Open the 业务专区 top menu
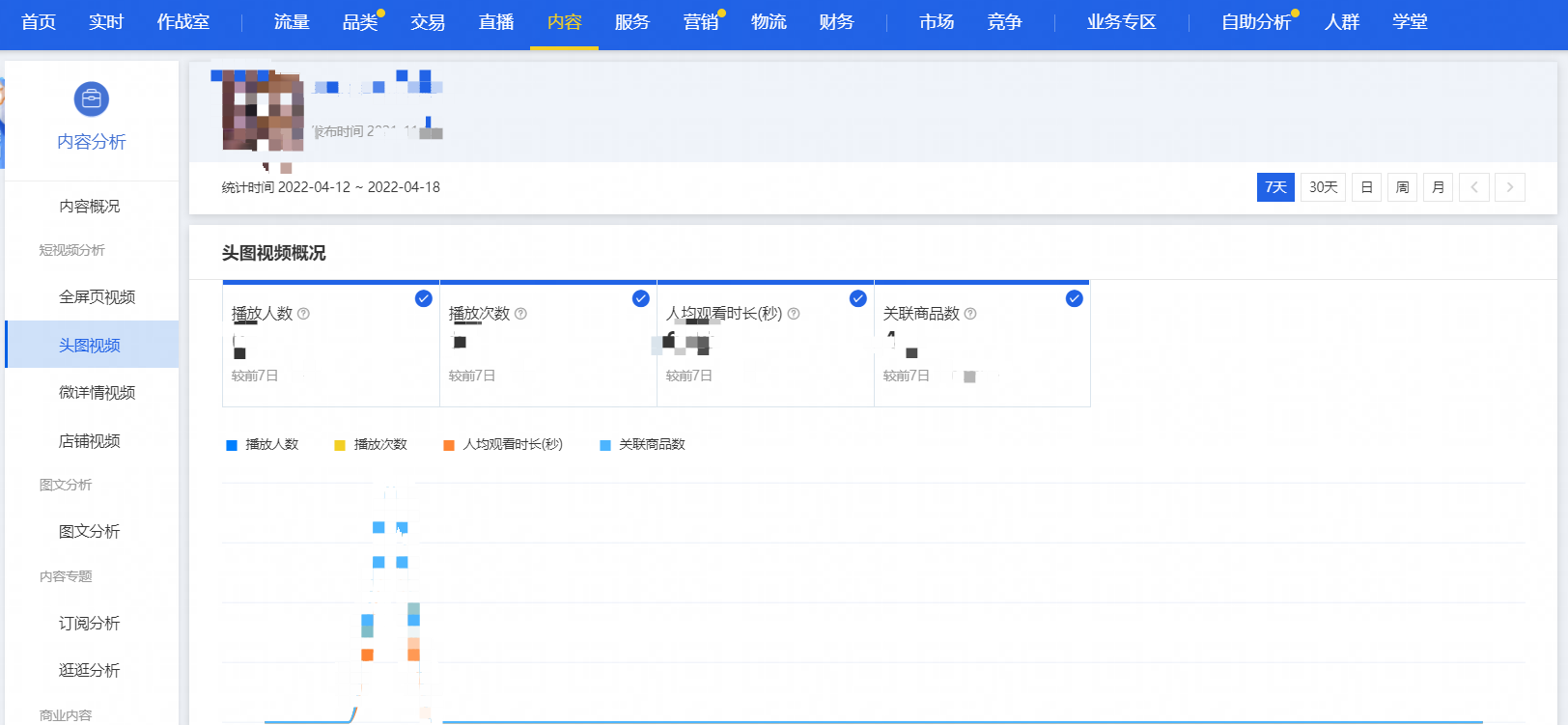1568x725 pixels. pos(1121,22)
